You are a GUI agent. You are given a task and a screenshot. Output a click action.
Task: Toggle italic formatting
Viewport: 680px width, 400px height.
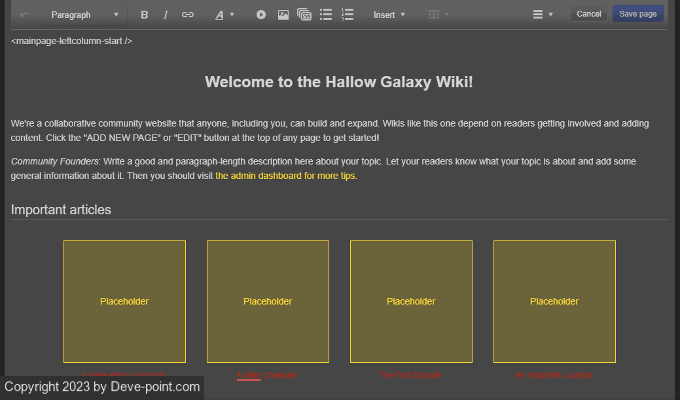(165, 15)
